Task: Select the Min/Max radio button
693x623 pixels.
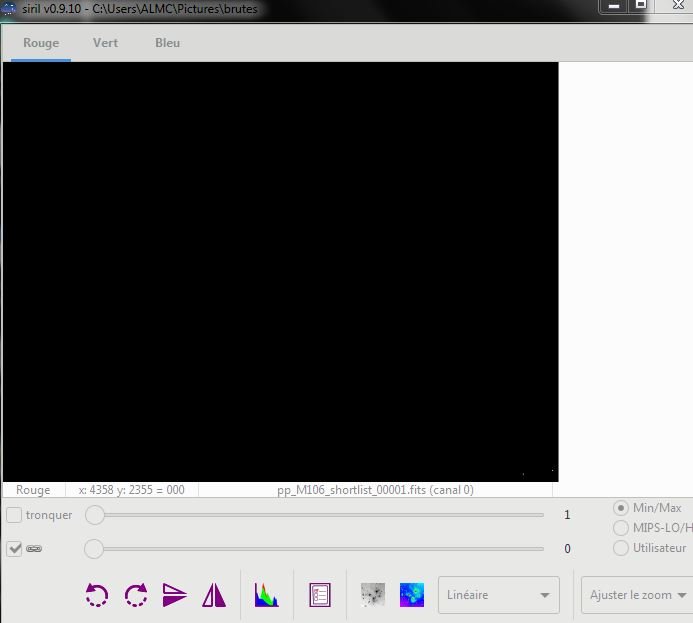Action: coord(621,508)
